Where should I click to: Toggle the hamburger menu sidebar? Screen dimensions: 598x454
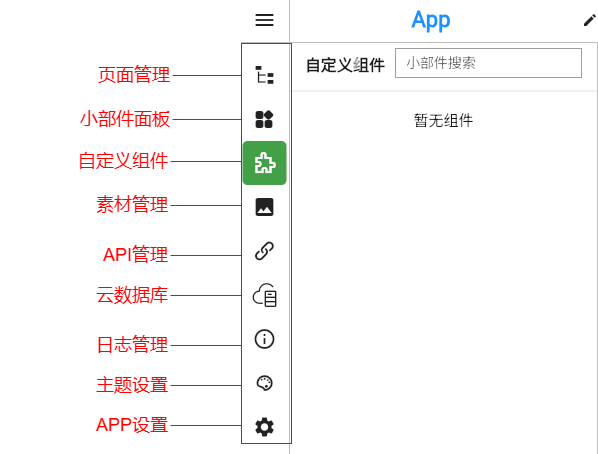264,20
